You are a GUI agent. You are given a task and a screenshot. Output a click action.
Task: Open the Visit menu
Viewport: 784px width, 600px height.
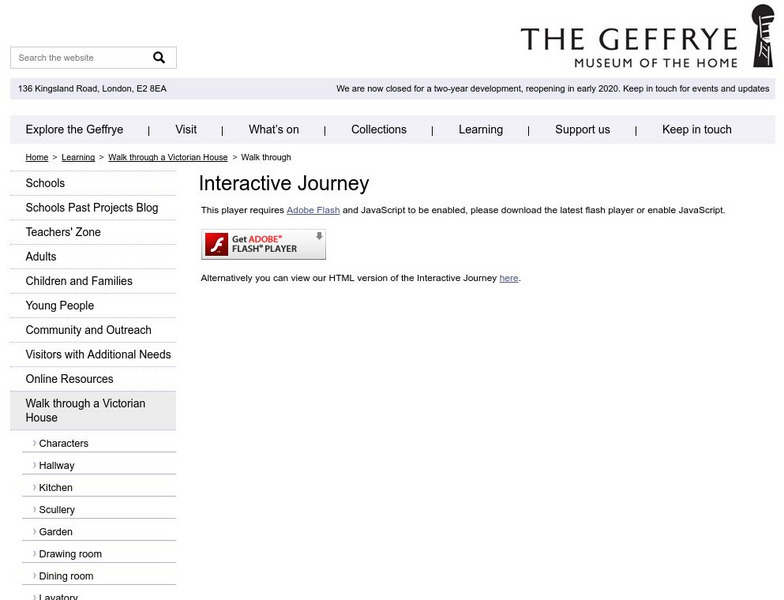click(186, 130)
